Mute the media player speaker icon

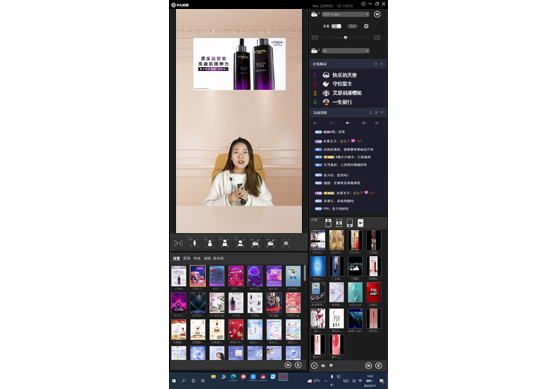point(323,366)
